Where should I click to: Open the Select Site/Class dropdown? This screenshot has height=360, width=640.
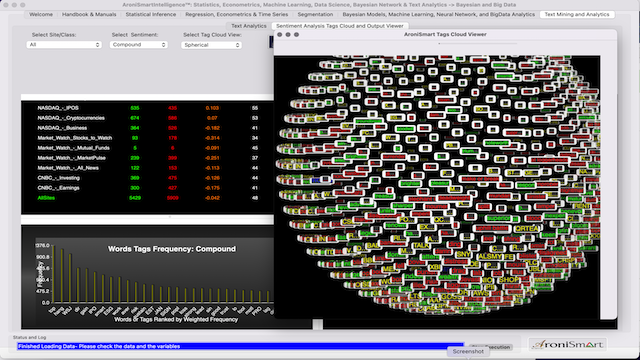64,44
